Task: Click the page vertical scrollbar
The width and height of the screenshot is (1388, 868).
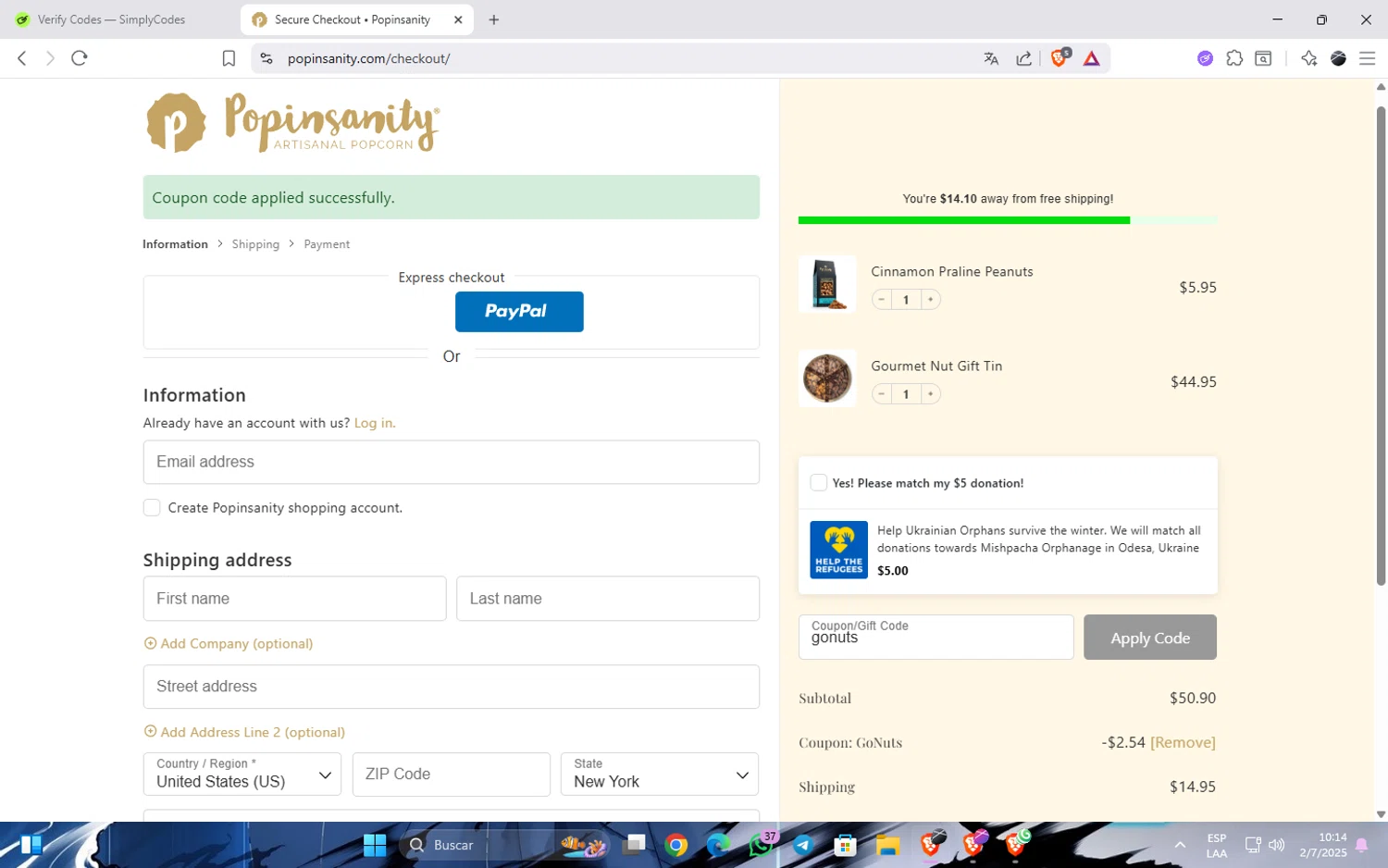Action: click(1381, 346)
